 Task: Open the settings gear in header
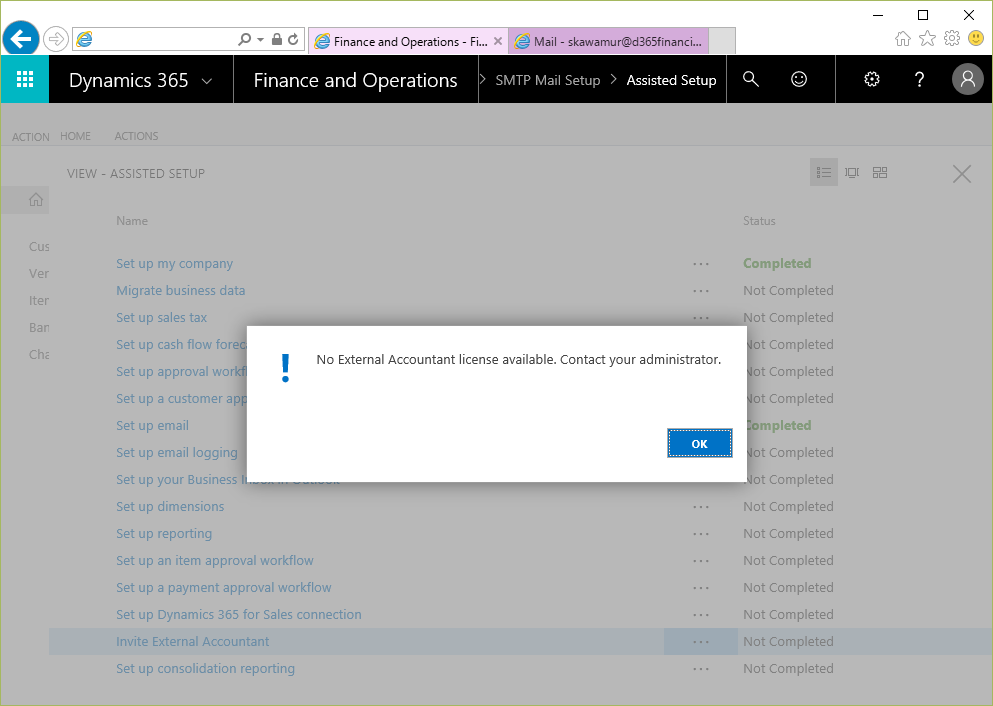point(871,80)
